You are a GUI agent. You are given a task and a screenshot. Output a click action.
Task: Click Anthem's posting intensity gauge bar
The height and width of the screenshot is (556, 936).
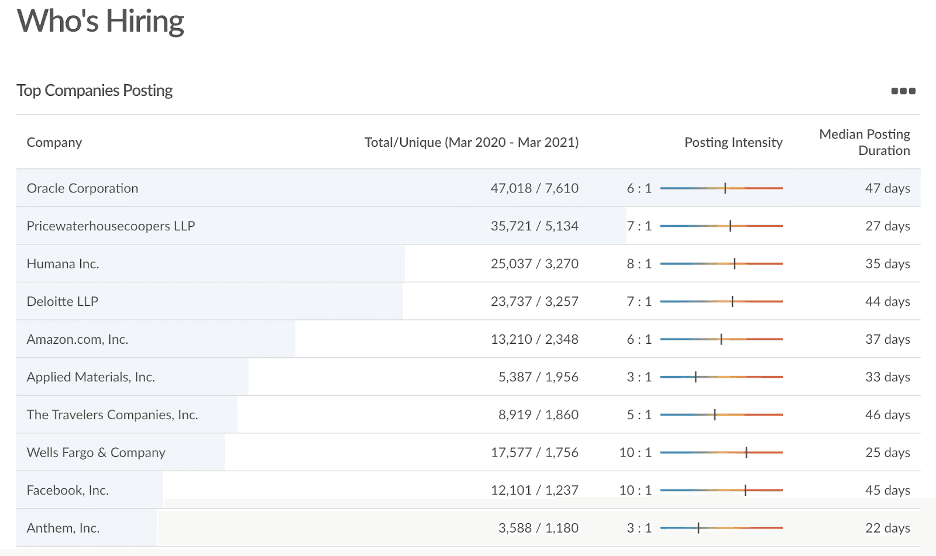pos(721,528)
